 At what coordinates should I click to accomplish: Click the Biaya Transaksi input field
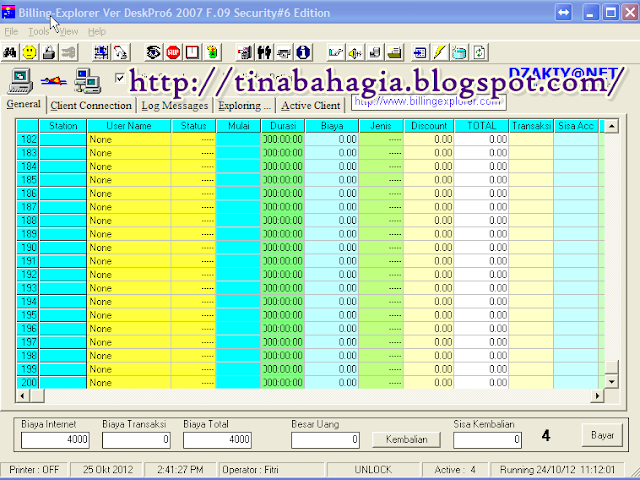[x=136, y=440]
